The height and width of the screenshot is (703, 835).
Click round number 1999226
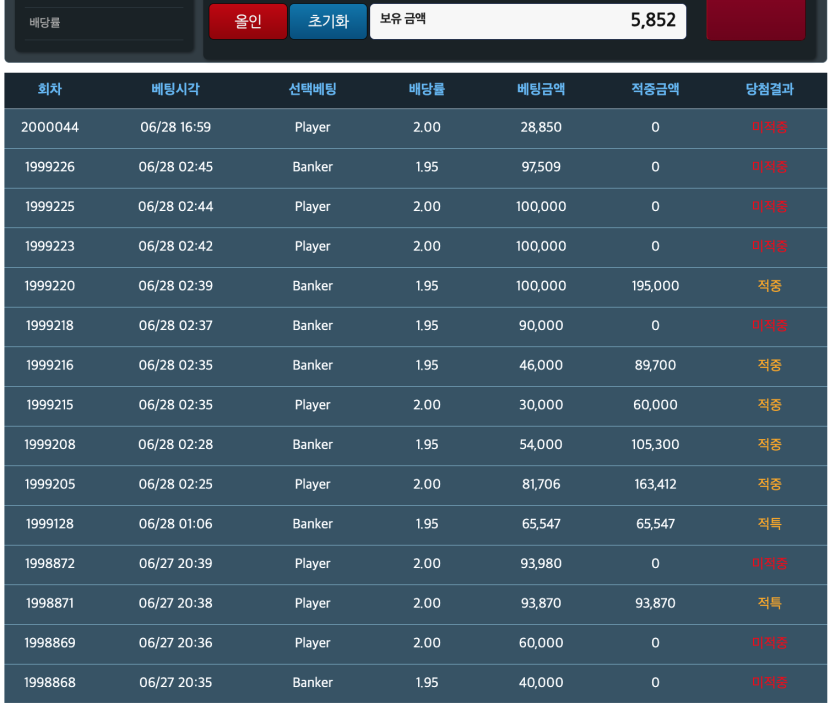tap(50, 167)
